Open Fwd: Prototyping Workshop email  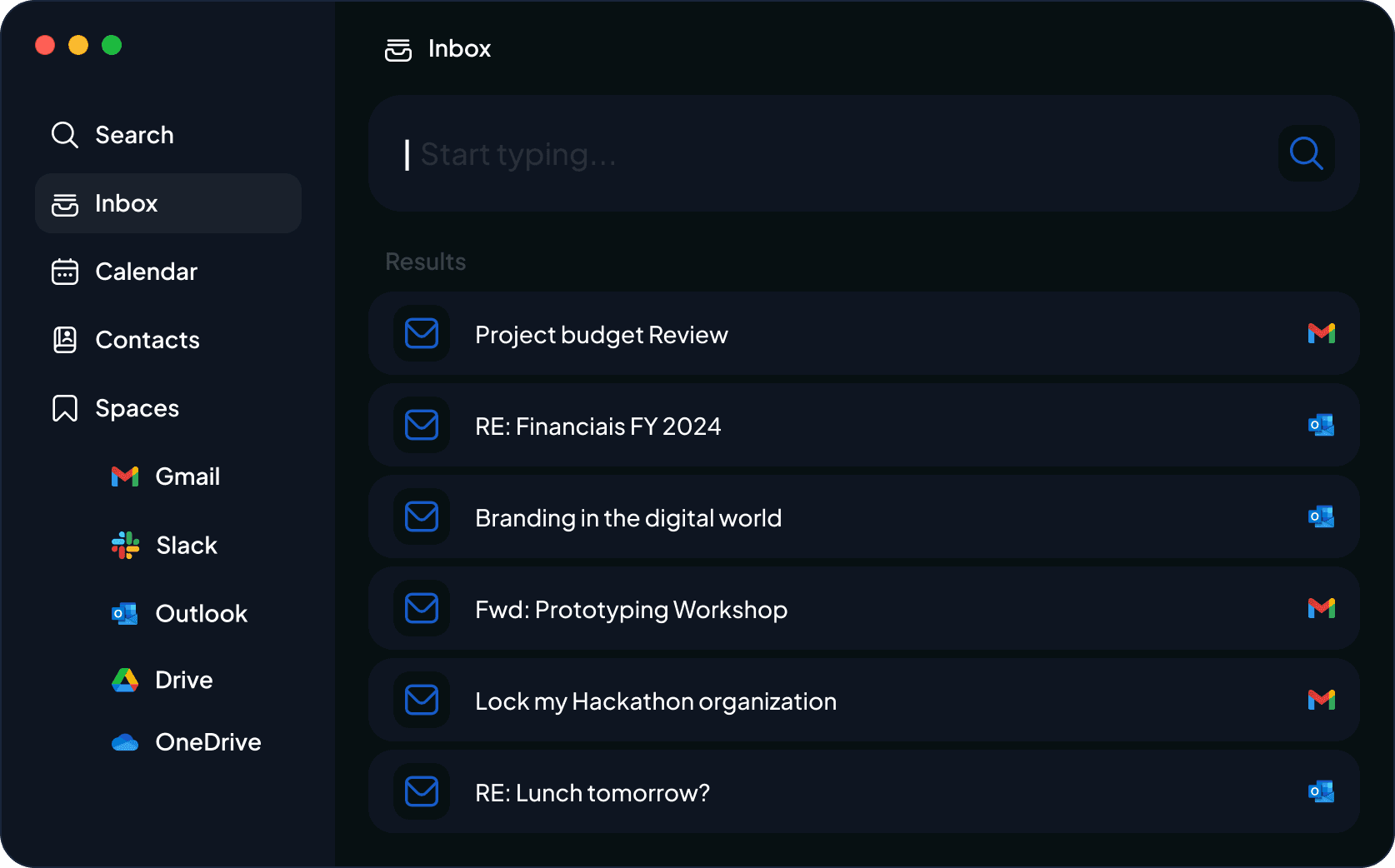click(863, 608)
